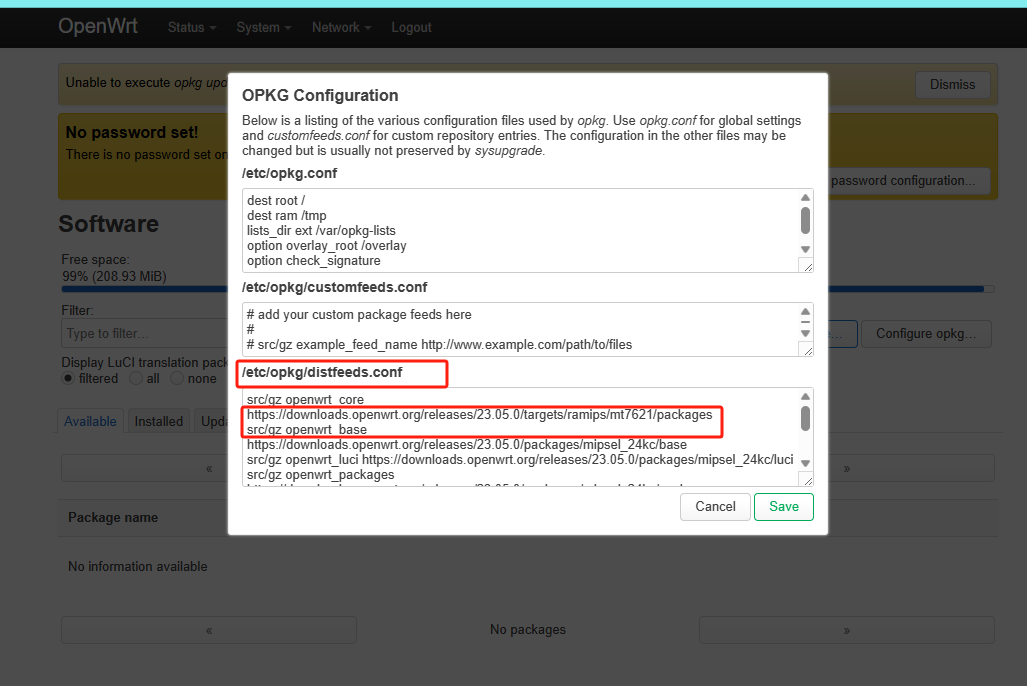Click scroll-down arrow of customfeeds.conf textarea
This screenshot has height=686, width=1027.
click(x=806, y=333)
